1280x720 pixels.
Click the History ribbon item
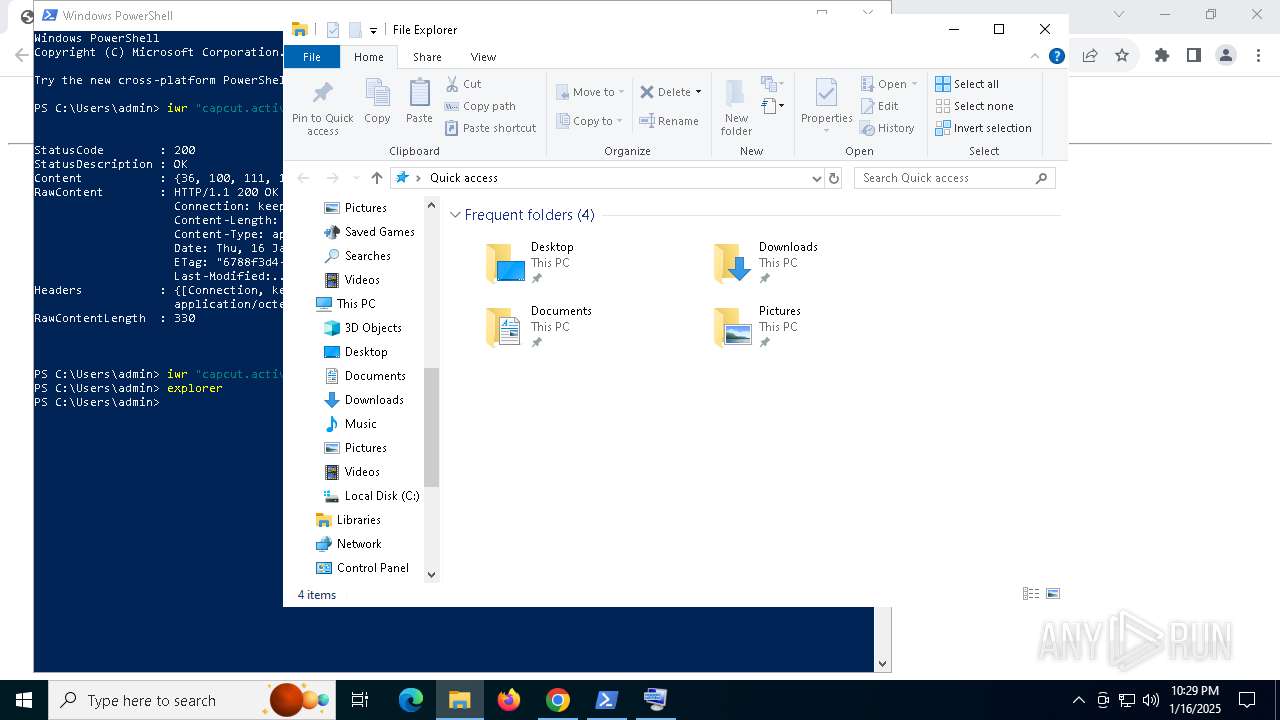887,128
